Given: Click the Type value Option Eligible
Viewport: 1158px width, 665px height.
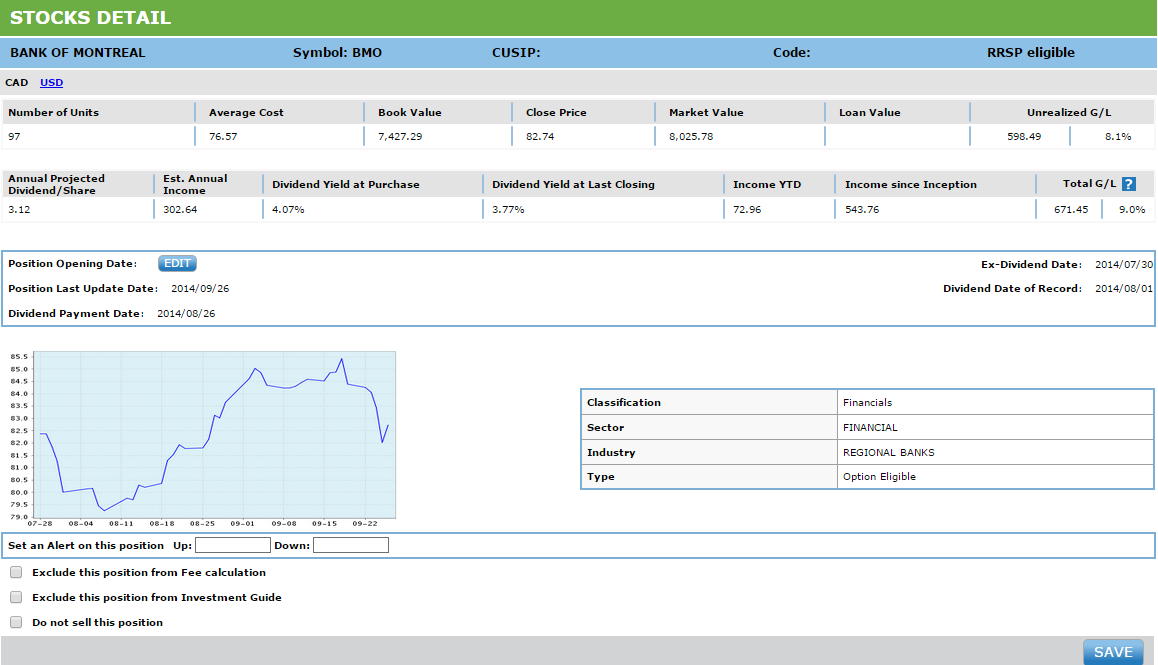Looking at the screenshot, I should [x=879, y=477].
